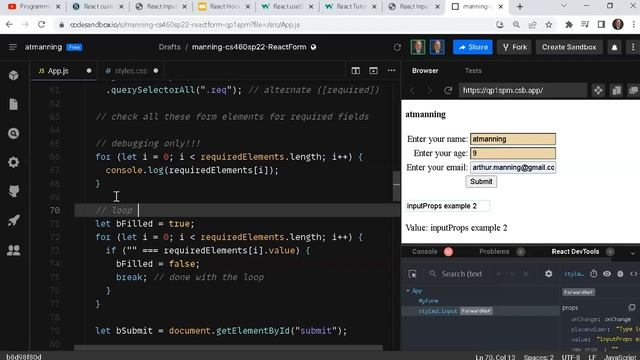Open Configuration gear icon in sidebar

click(x=13, y=162)
